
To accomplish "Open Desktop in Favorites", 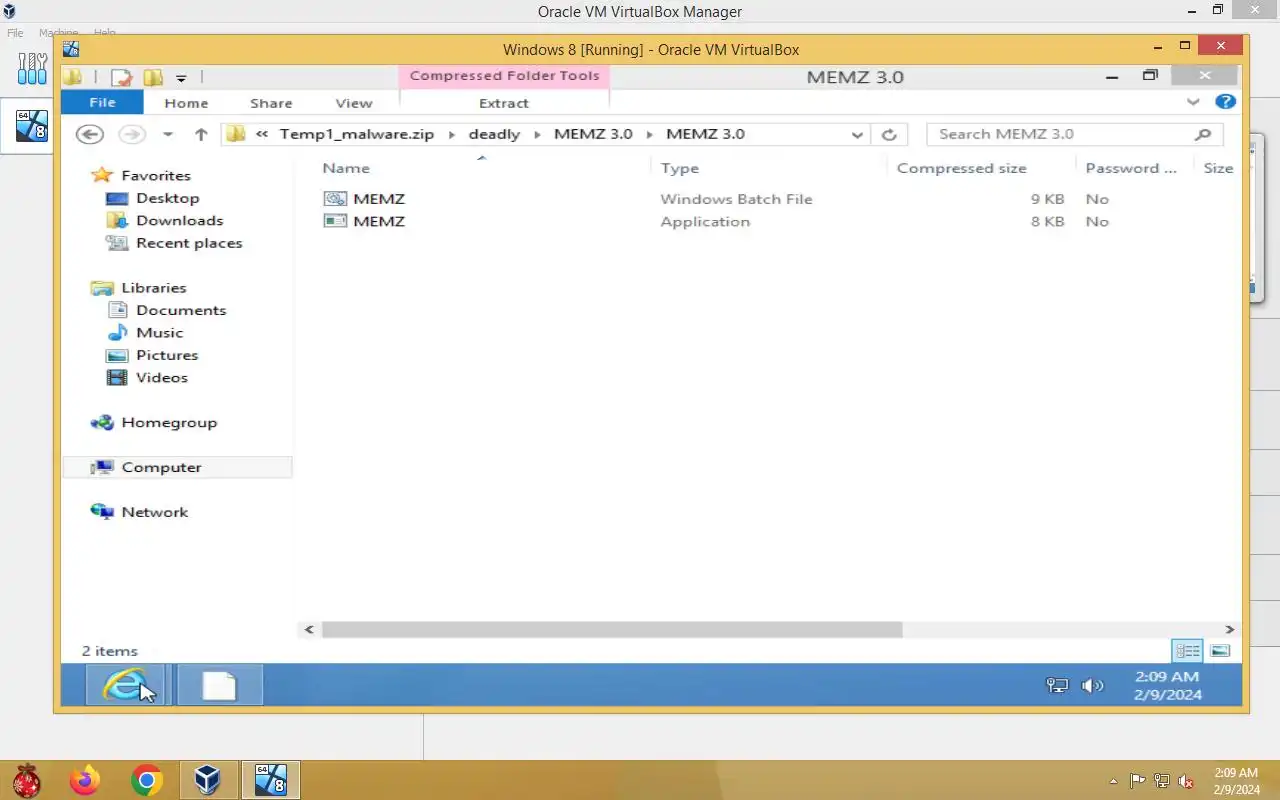I will tap(168, 198).
